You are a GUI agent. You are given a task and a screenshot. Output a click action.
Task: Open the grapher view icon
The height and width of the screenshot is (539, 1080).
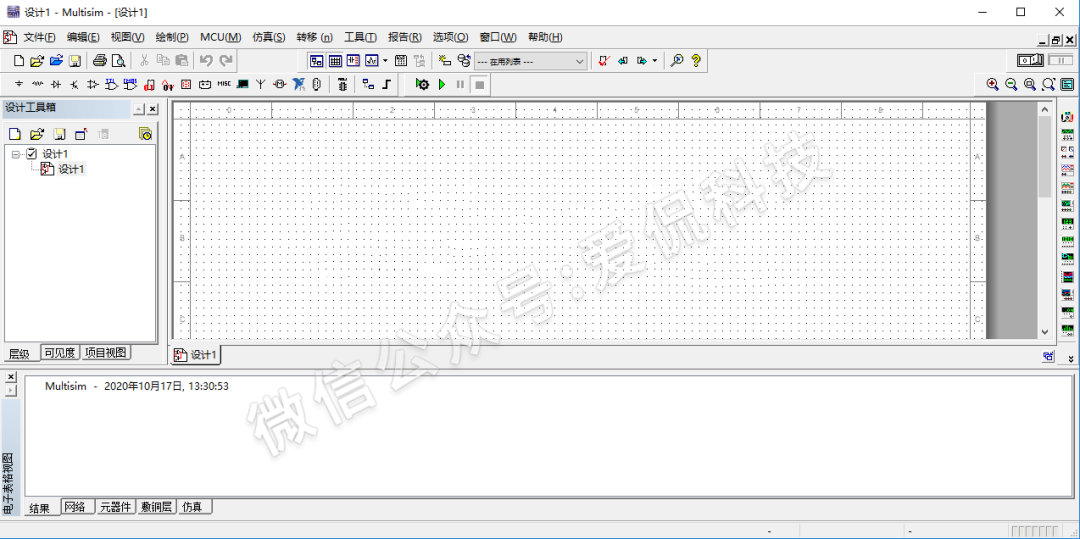371,61
